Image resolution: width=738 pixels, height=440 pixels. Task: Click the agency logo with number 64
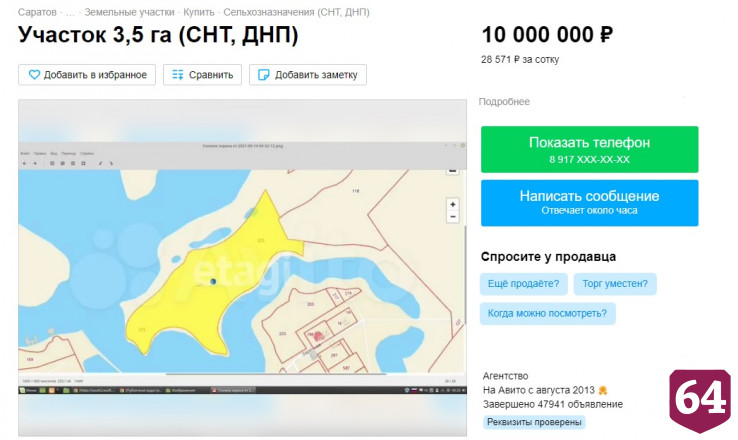(700, 400)
